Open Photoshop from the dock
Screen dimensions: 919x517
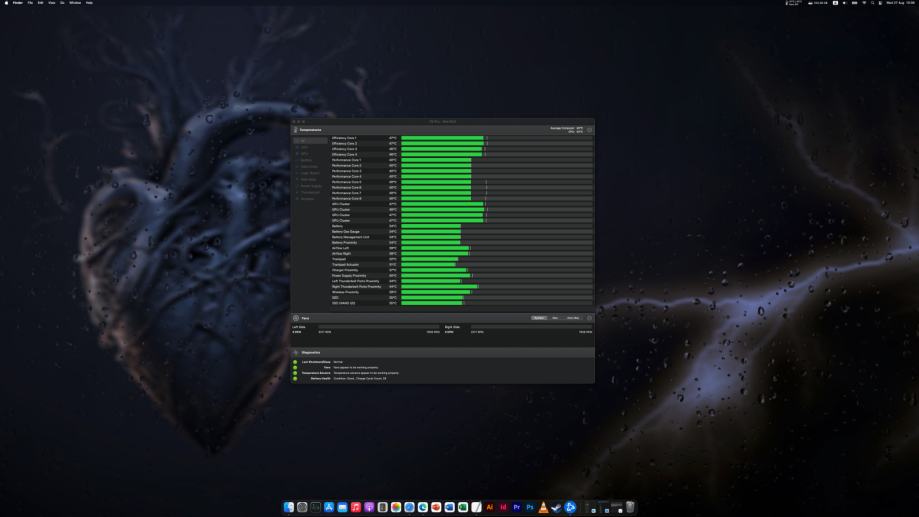pos(529,508)
